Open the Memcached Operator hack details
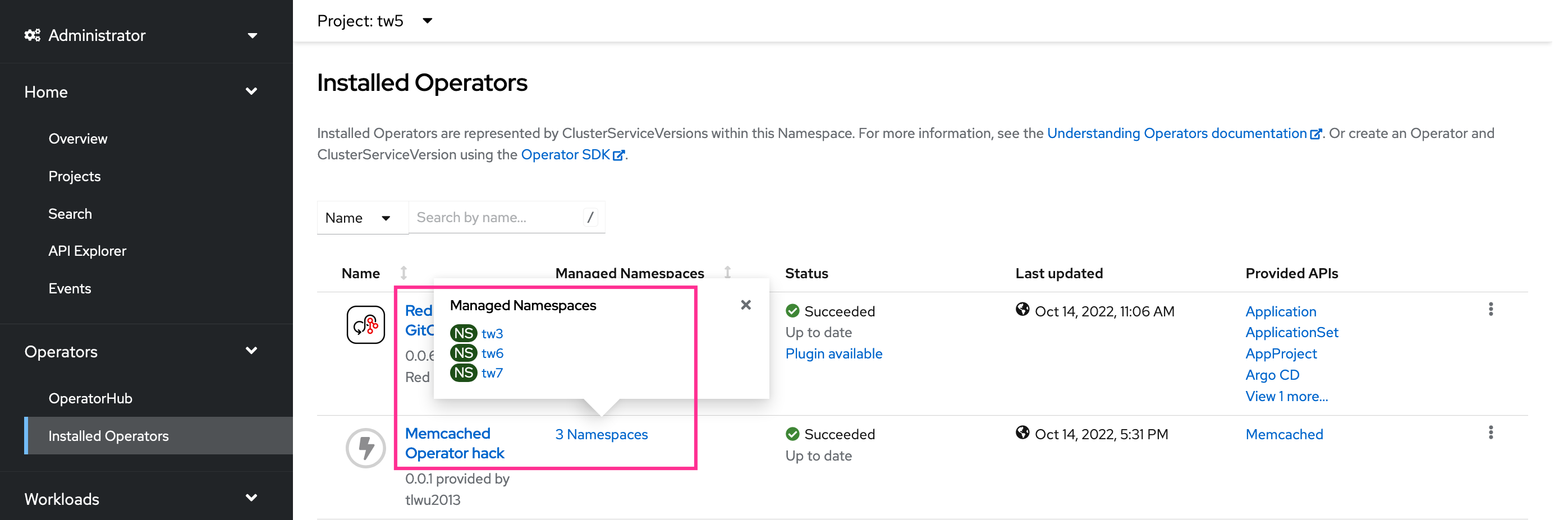 [455, 443]
